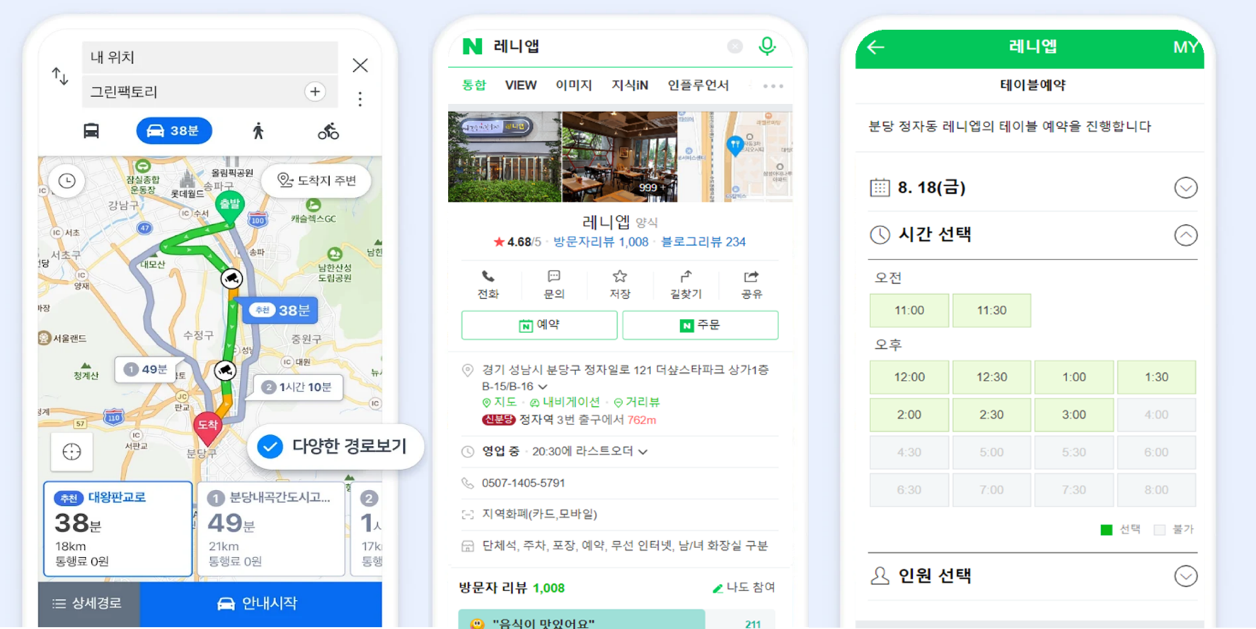The width and height of the screenshot is (1256, 629).
Task: Choose the bicycle route icon
Action: pos(328,131)
